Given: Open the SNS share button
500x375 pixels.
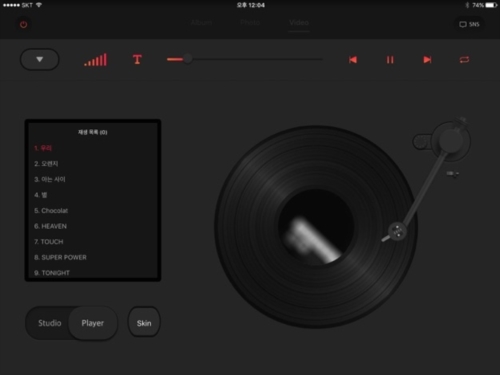Looking at the screenshot, I should 469,24.
